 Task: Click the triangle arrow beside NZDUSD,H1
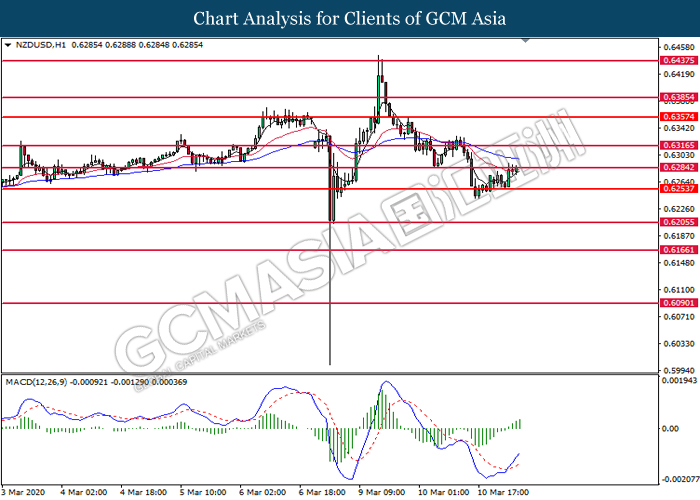point(9,45)
